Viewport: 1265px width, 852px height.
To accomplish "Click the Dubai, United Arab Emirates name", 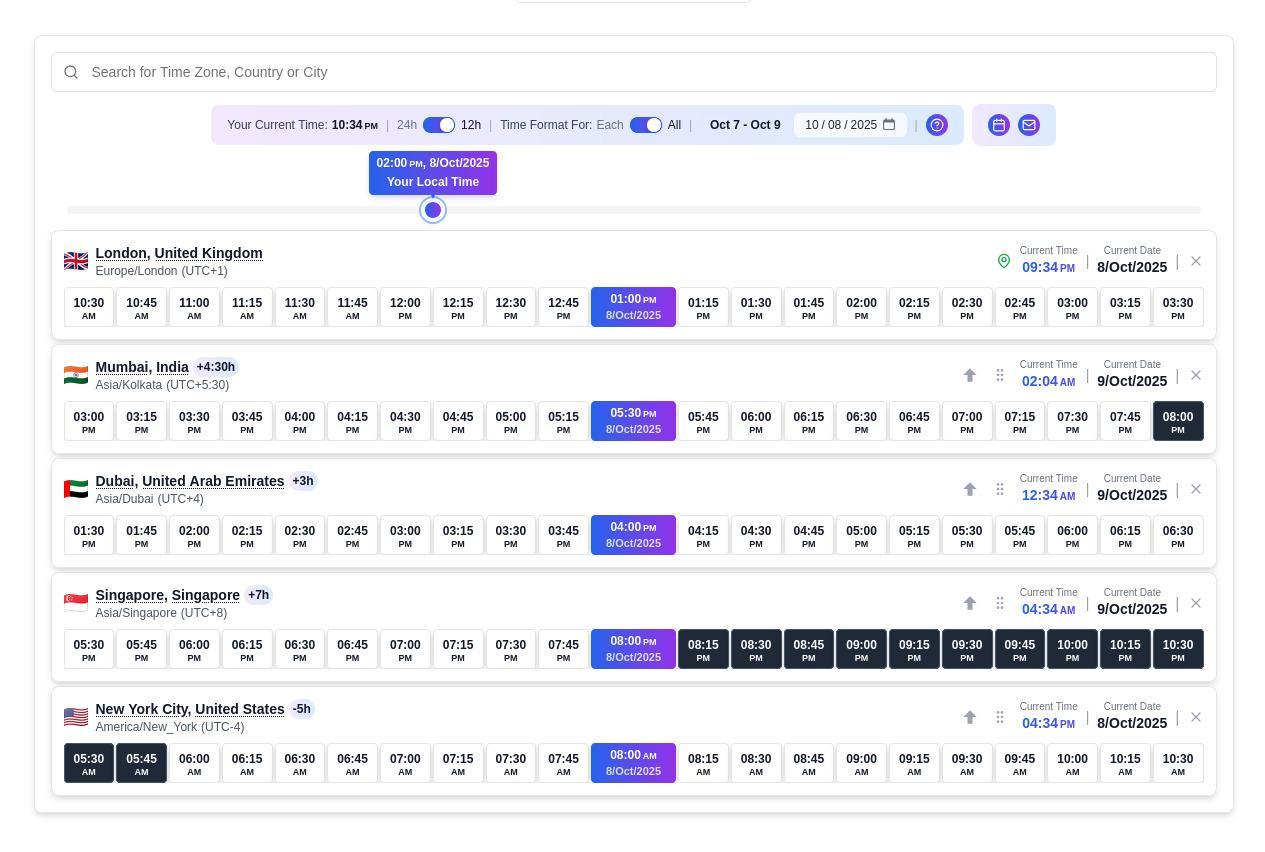I will (190, 481).
